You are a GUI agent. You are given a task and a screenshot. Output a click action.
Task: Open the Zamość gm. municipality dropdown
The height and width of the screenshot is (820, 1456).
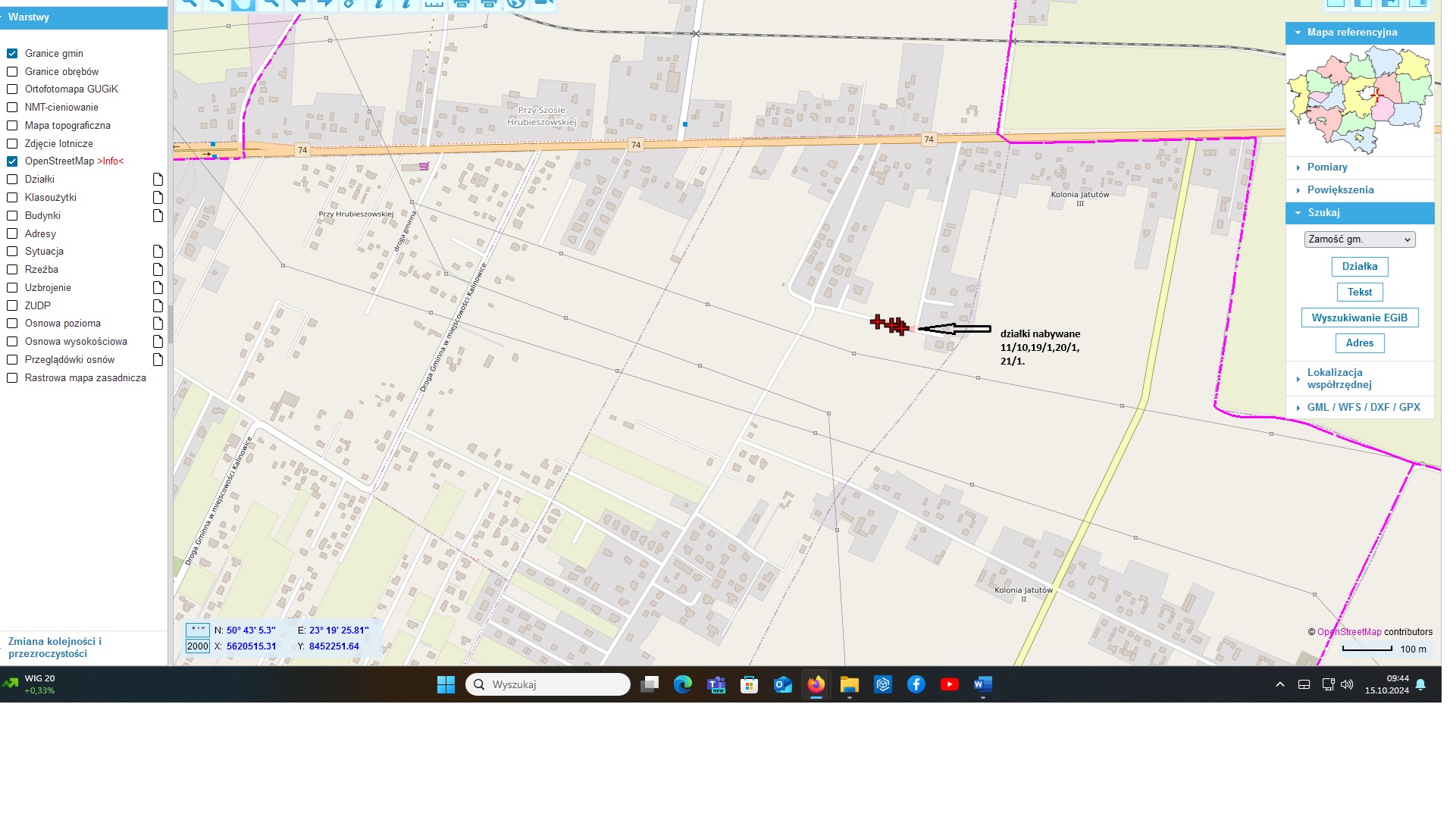click(x=1359, y=239)
